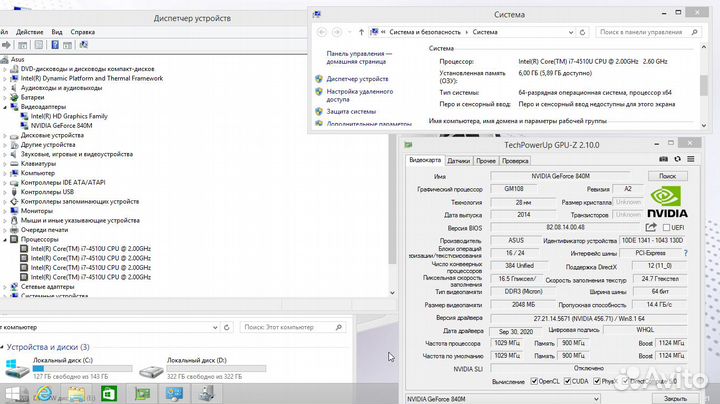Open the Справка menu

[83, 32]
